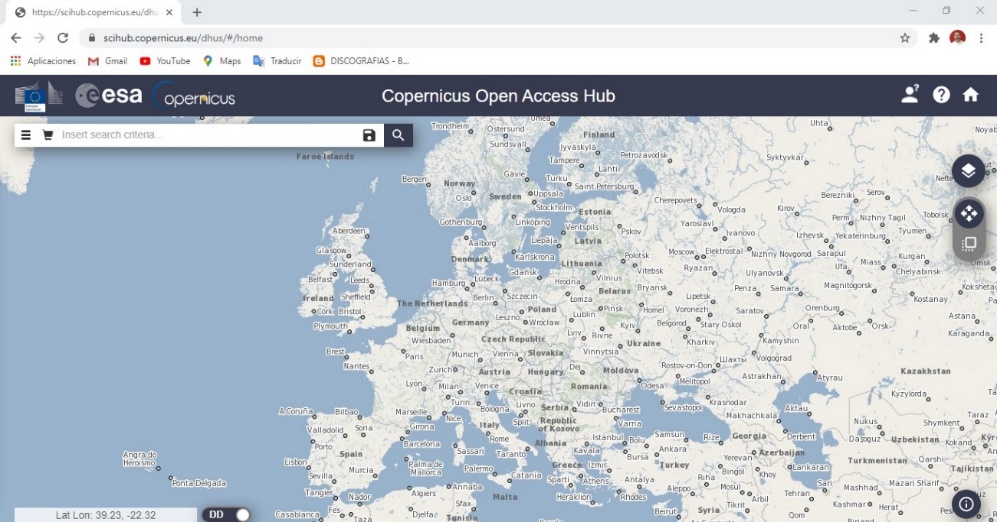
Task: Open the shopping cart icon
Action: [48, 135]
